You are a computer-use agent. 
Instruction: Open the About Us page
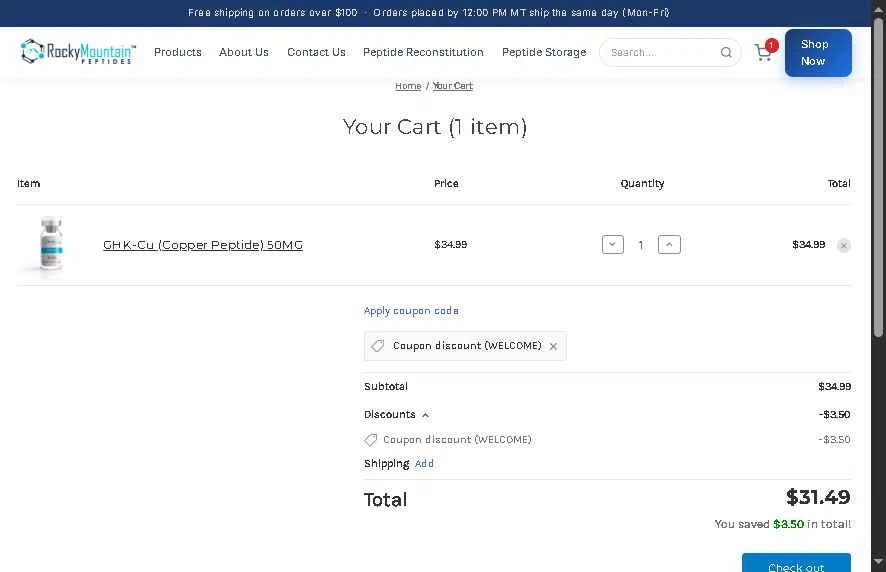pyautogui.click(x=244, y=52)
